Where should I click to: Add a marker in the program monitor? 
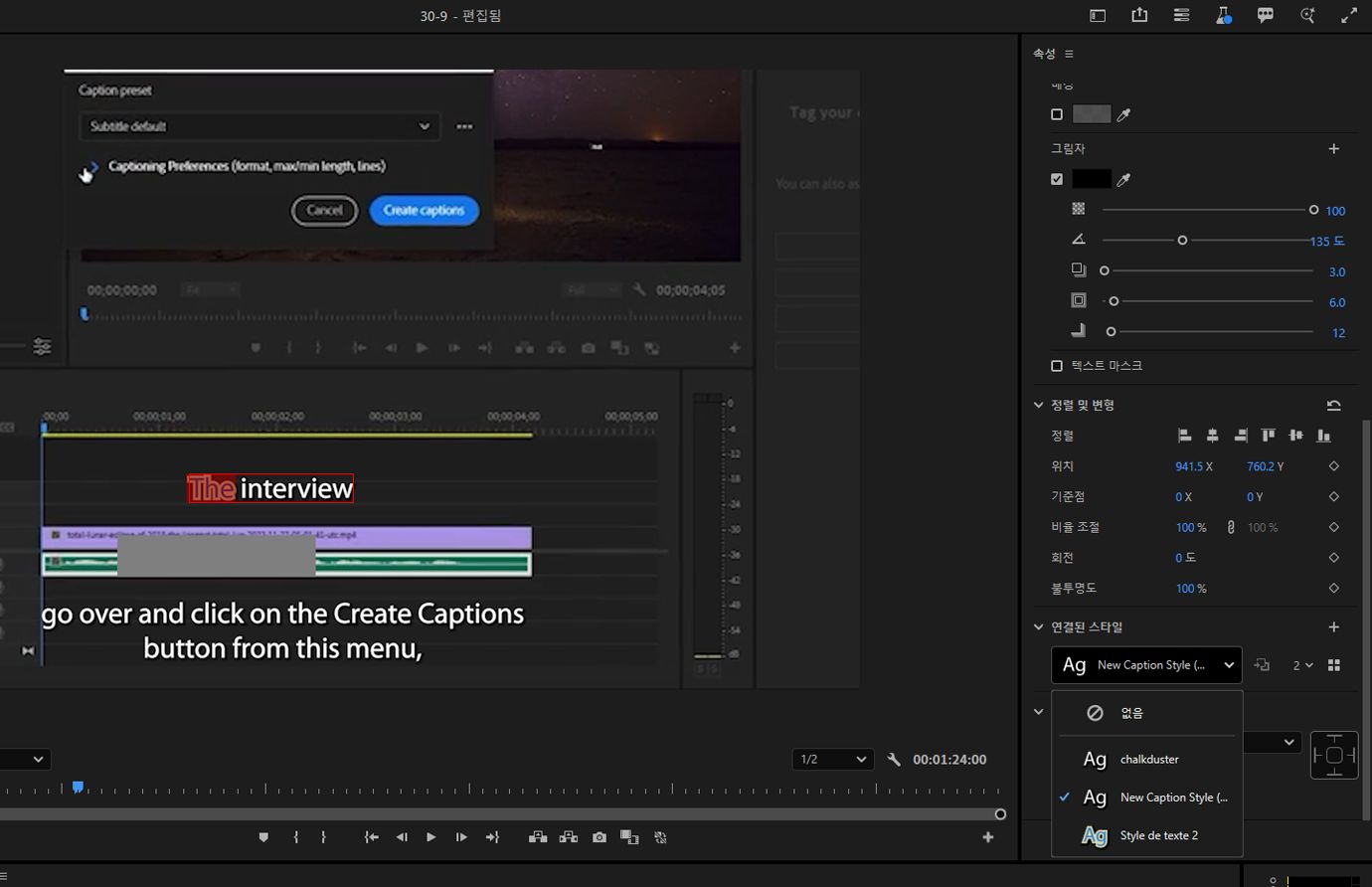pyautogui.click(x=263, y=837)
